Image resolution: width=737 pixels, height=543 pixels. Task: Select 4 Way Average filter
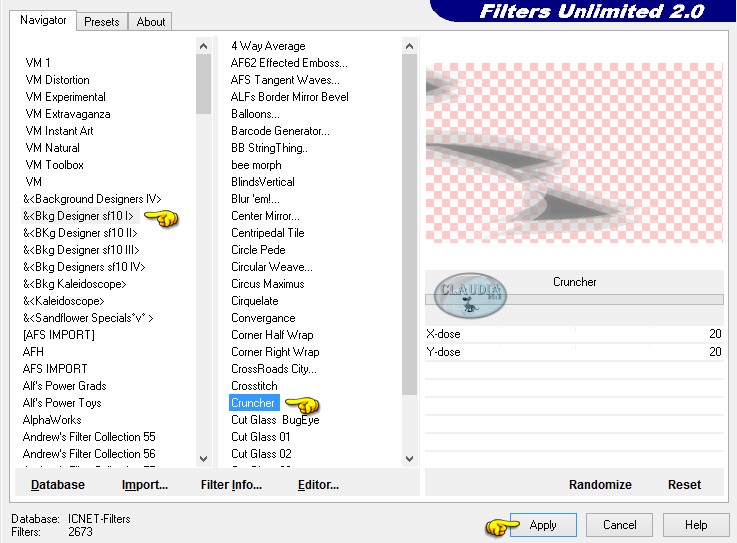[268, 46]
